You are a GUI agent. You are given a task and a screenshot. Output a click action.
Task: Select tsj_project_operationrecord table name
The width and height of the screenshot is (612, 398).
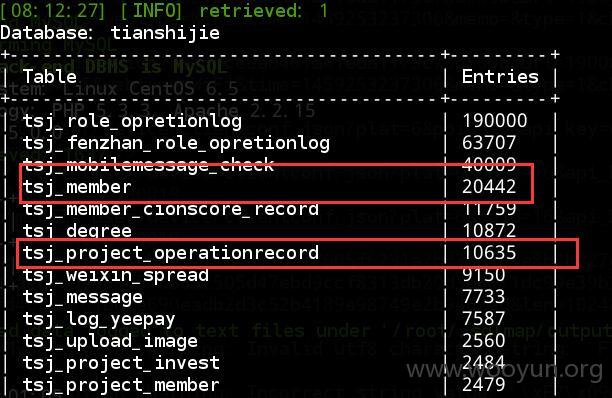click(x=171, y=253)
